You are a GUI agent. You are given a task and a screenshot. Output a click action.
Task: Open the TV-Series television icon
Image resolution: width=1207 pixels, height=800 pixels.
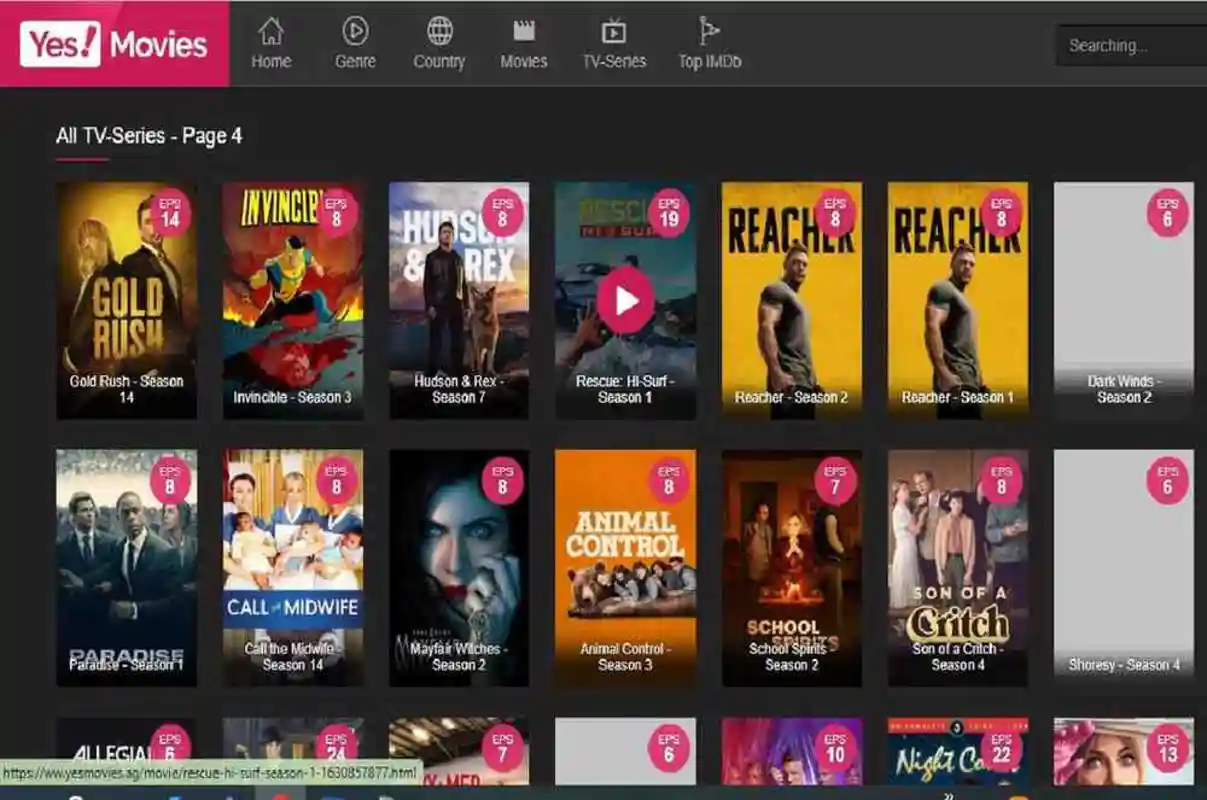[x=614, y=31]
